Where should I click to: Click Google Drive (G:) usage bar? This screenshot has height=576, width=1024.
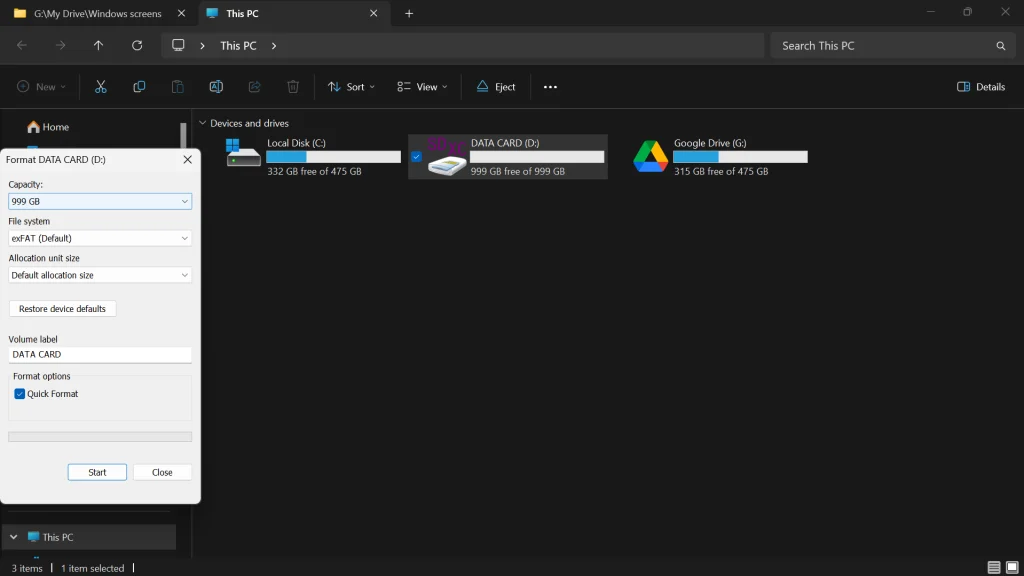pos(741,157)
